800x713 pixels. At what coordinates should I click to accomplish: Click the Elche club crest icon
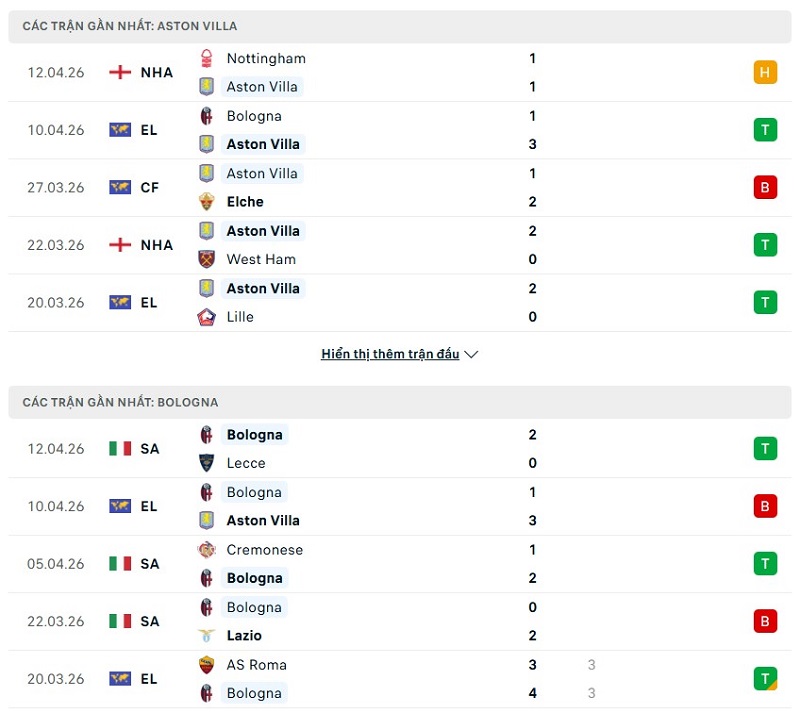pos(207,201)
